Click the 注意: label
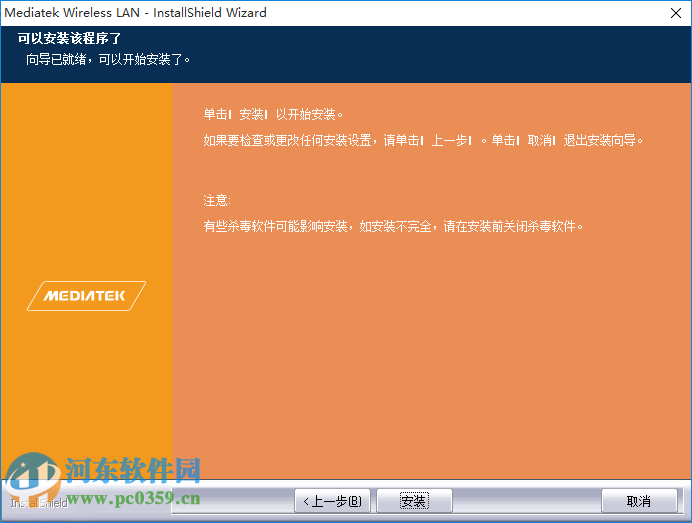692x523 pixels. [x=217, y=200]
